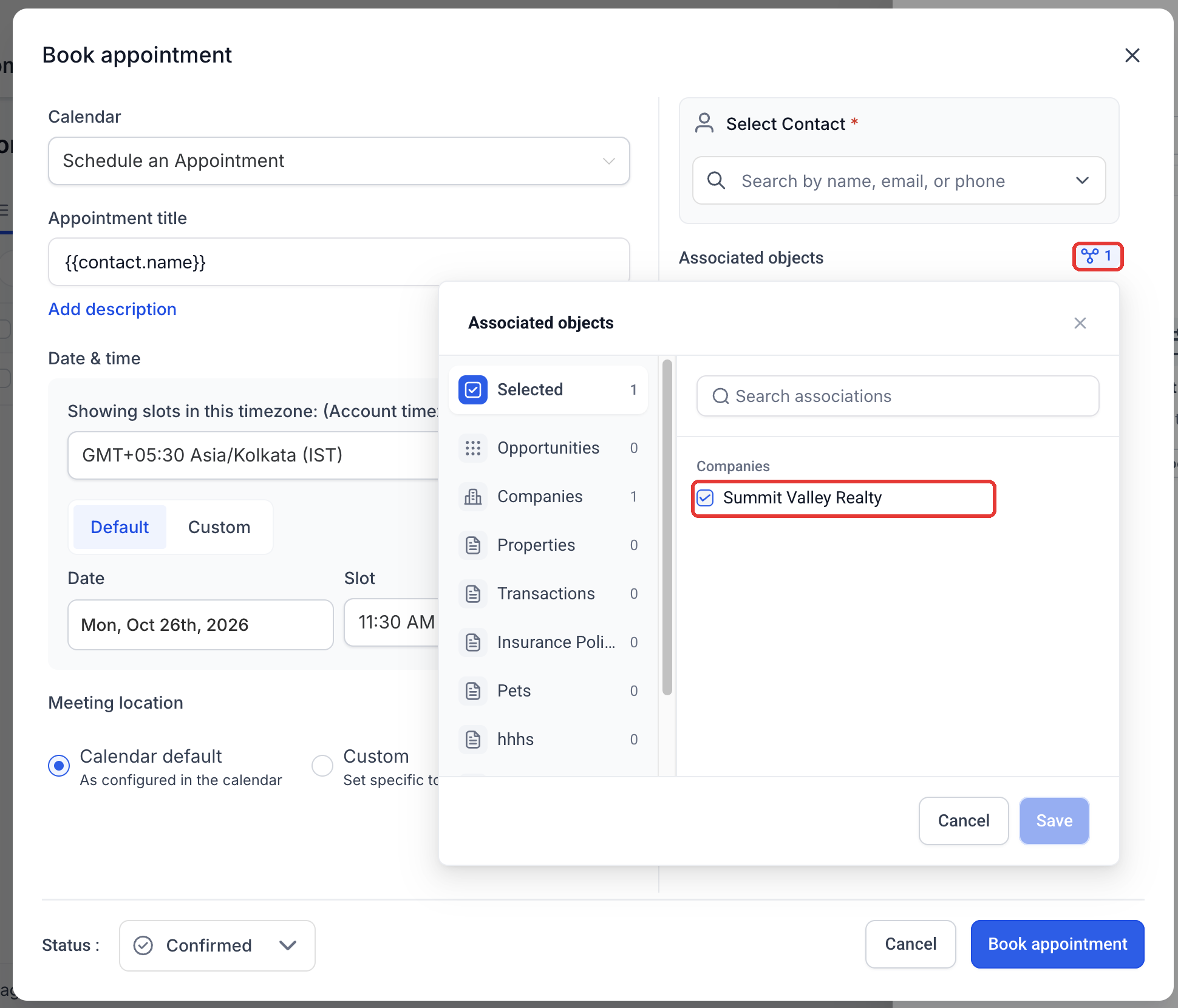Click the Pets document icon

tap(473, 691)
